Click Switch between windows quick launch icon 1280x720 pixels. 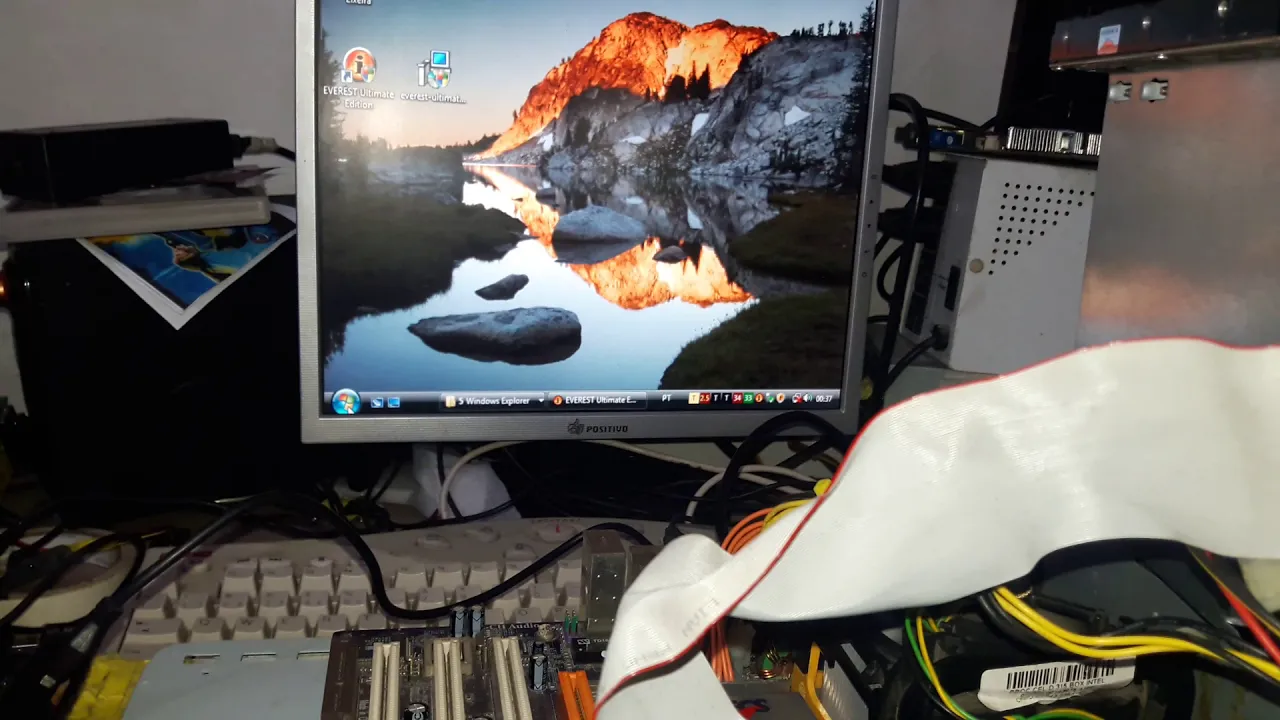click(x=393, y=402)
